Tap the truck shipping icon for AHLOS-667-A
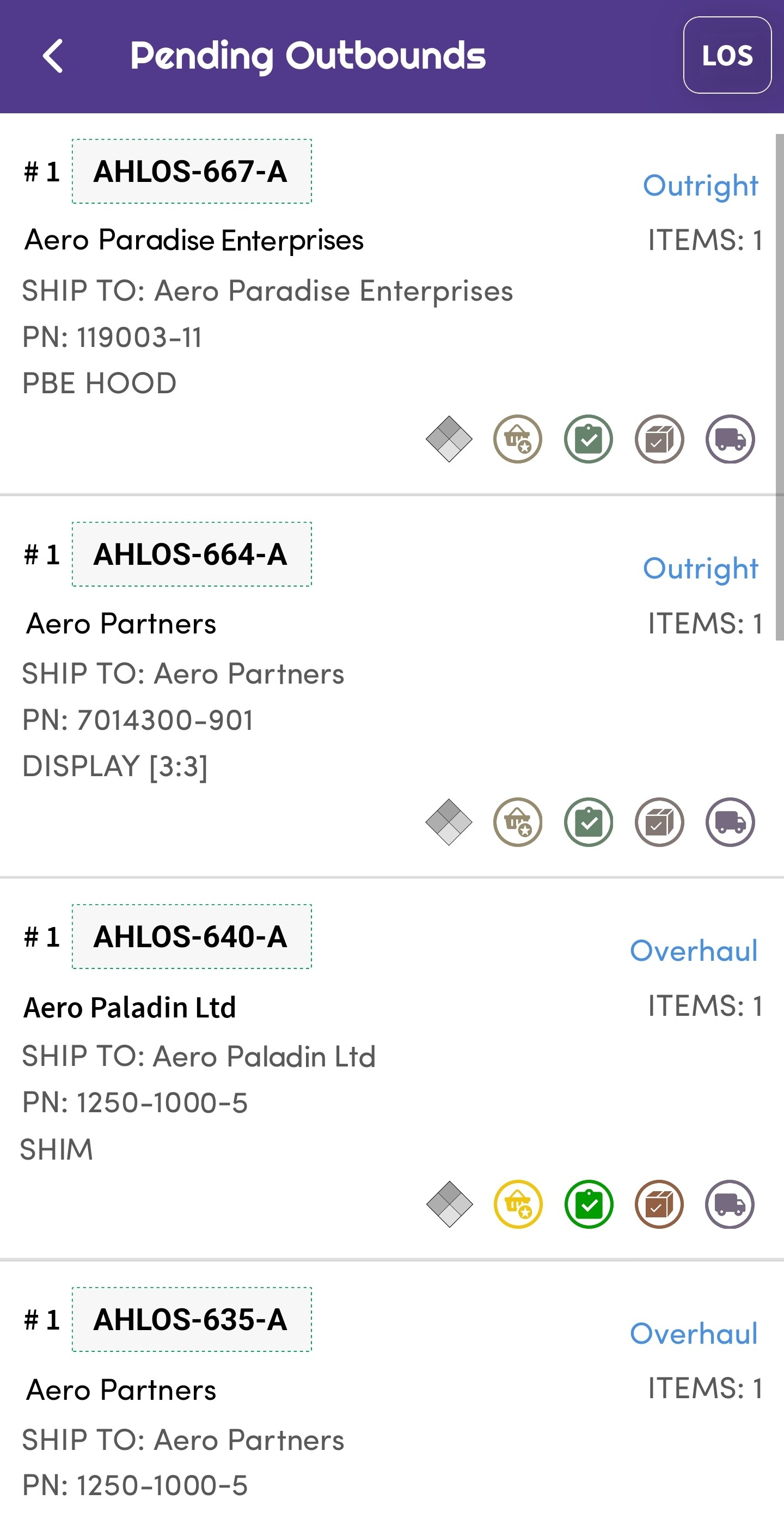 [730, 439]
